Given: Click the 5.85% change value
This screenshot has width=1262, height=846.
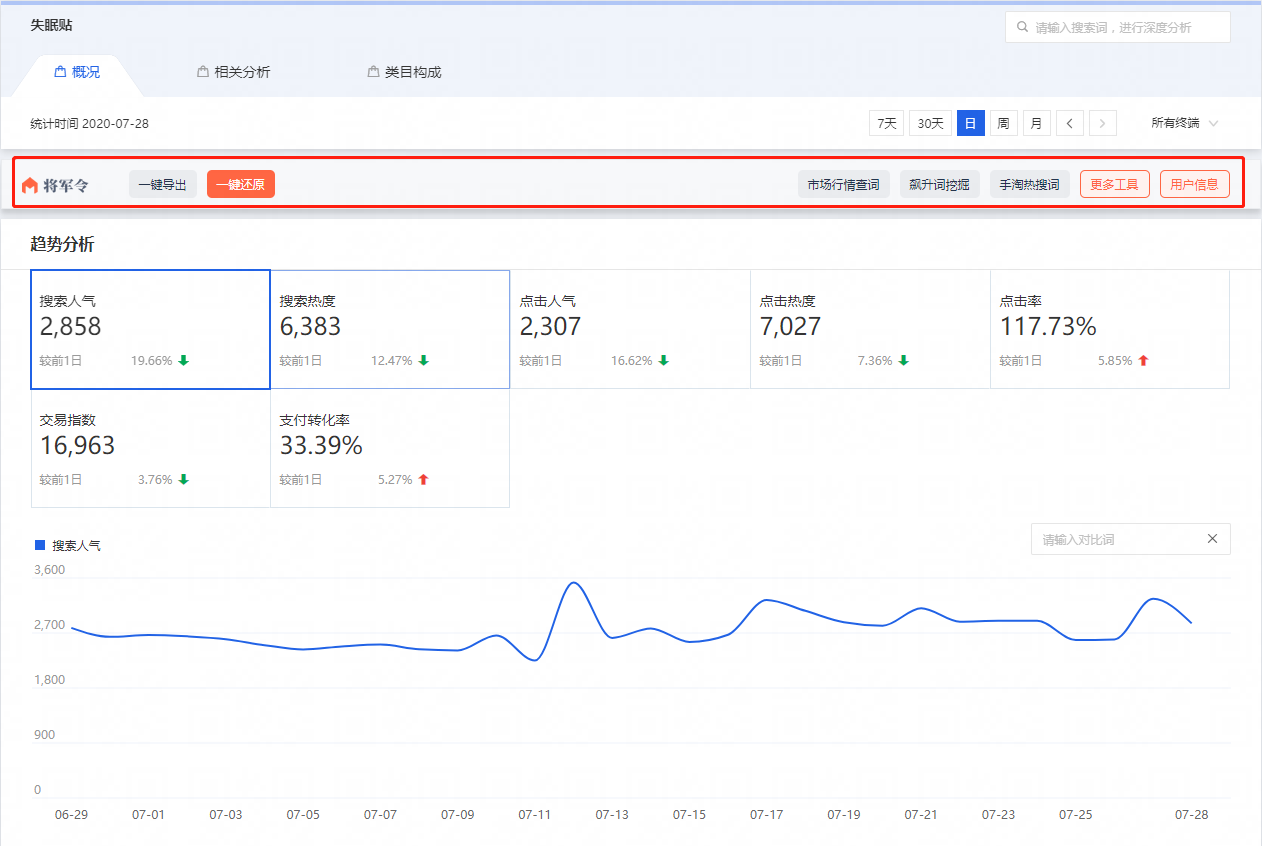Looking at the screenshot, I should pyautogui.click(x=1115, y=361).
